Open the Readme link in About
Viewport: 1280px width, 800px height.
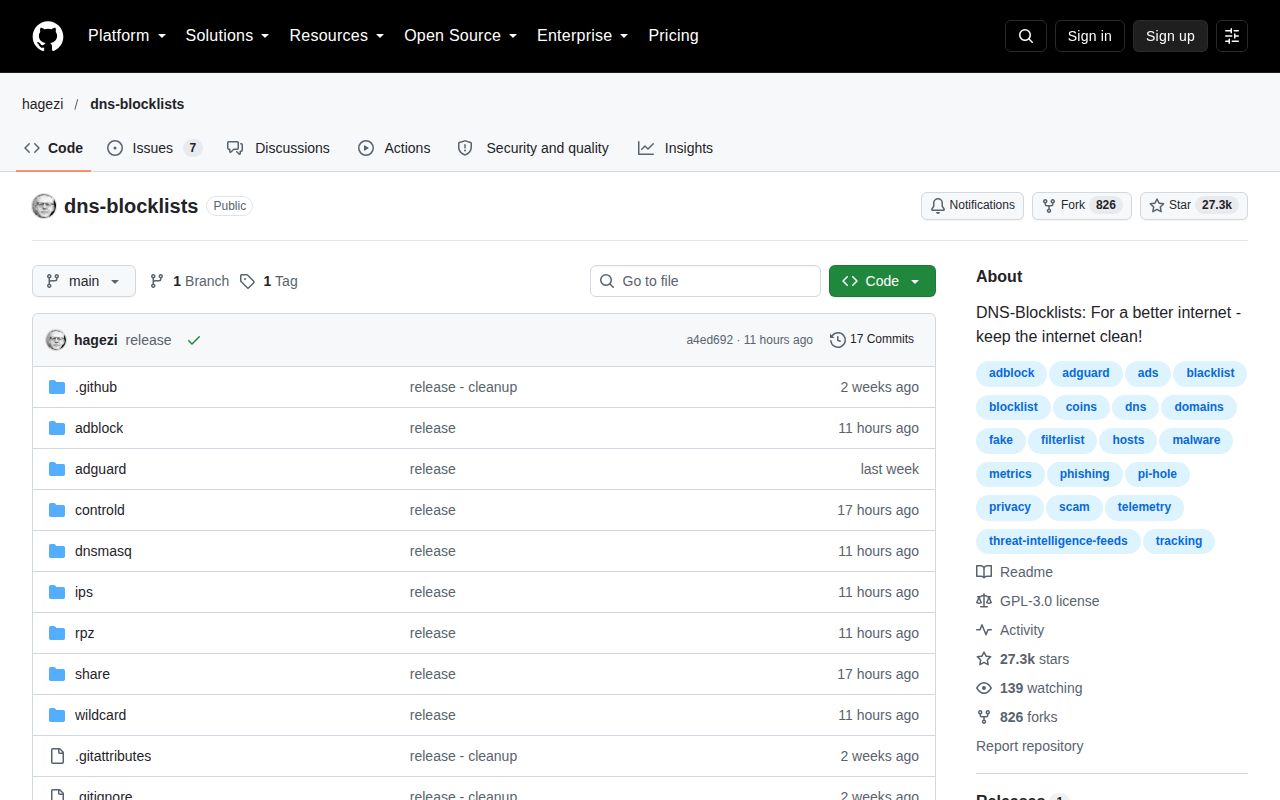point(1014,572)
